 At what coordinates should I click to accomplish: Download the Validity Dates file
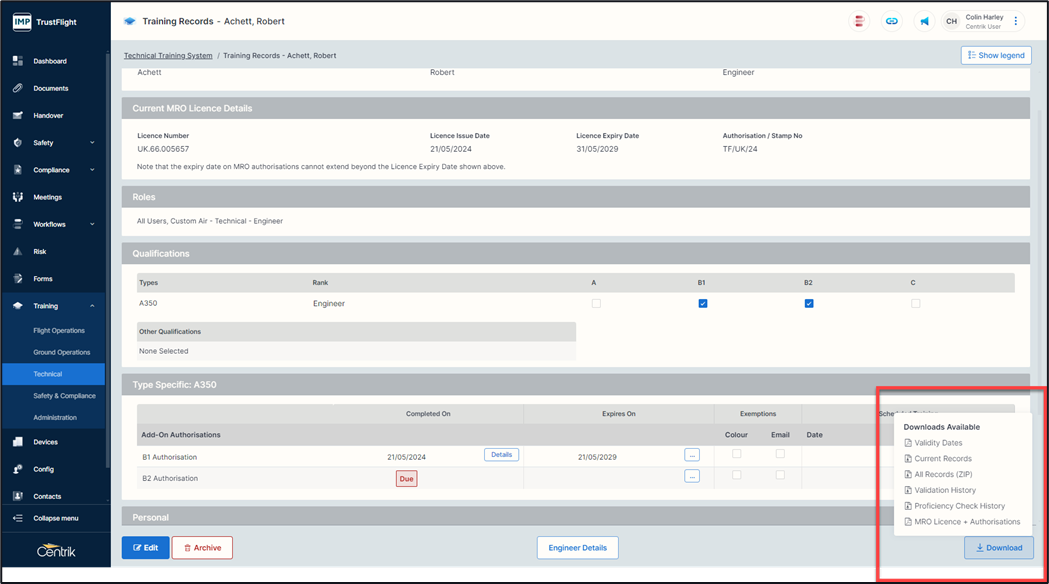(x=933, y=443)
